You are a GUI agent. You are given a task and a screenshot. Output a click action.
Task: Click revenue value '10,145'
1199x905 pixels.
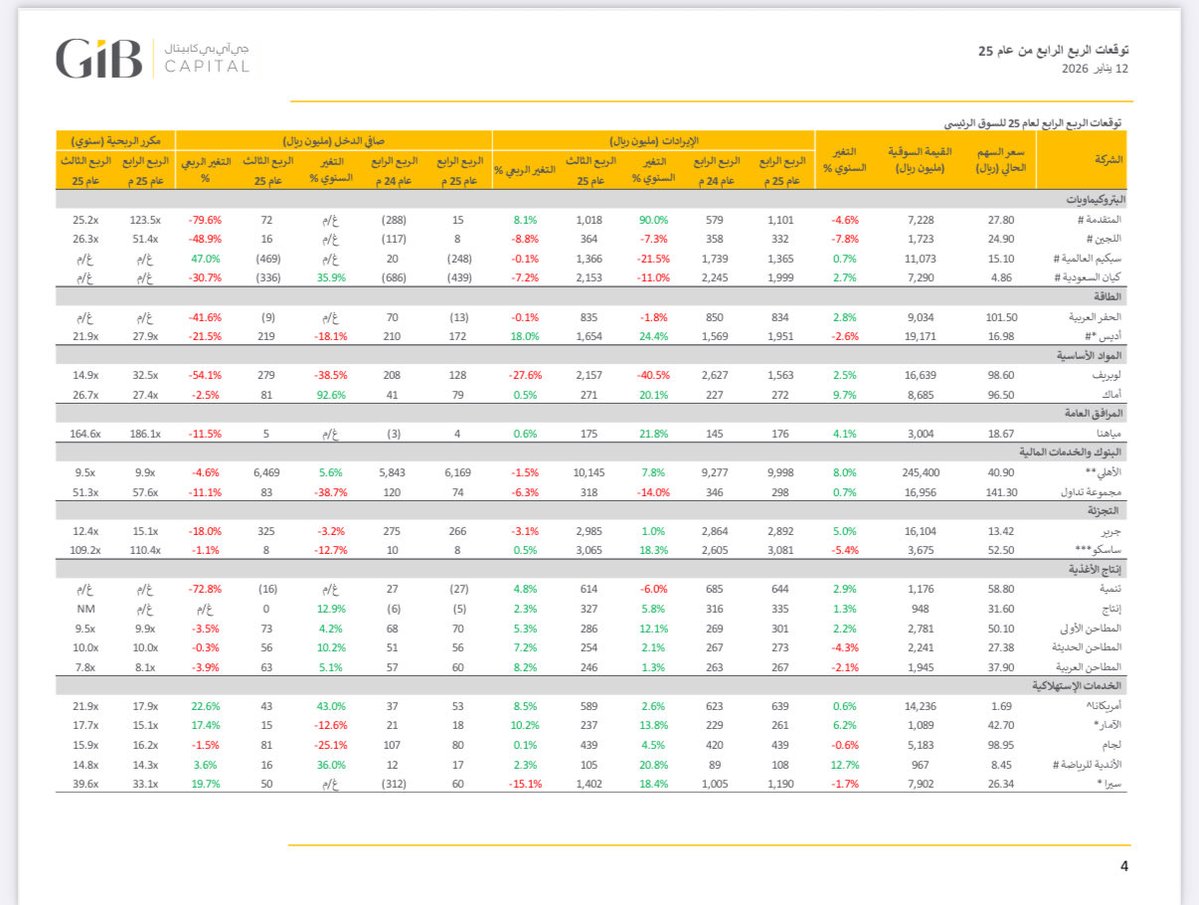click(589, 473)
